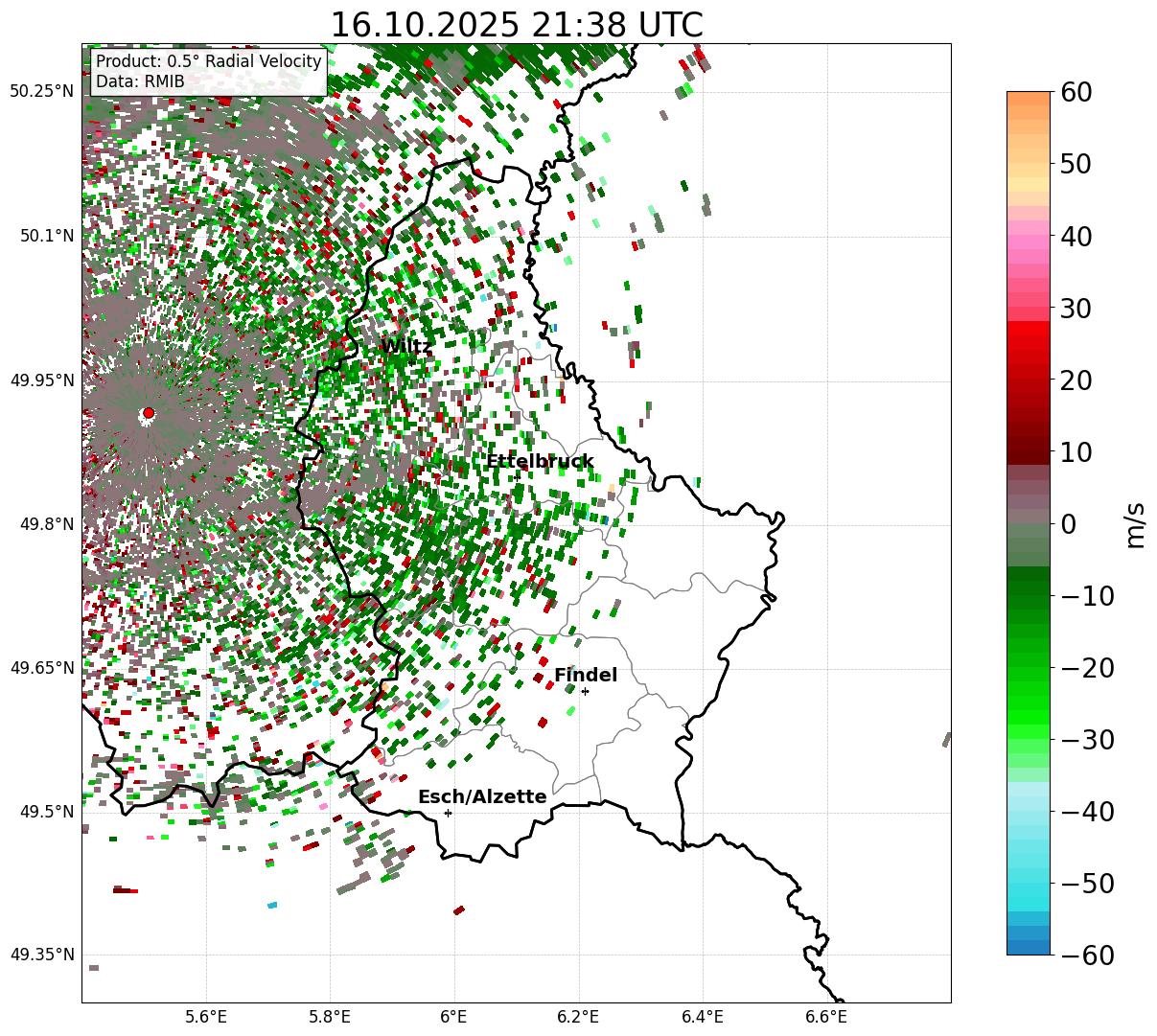Click the 50.25°N latitude tick label
The image size is (1157, 1036).
42,92
